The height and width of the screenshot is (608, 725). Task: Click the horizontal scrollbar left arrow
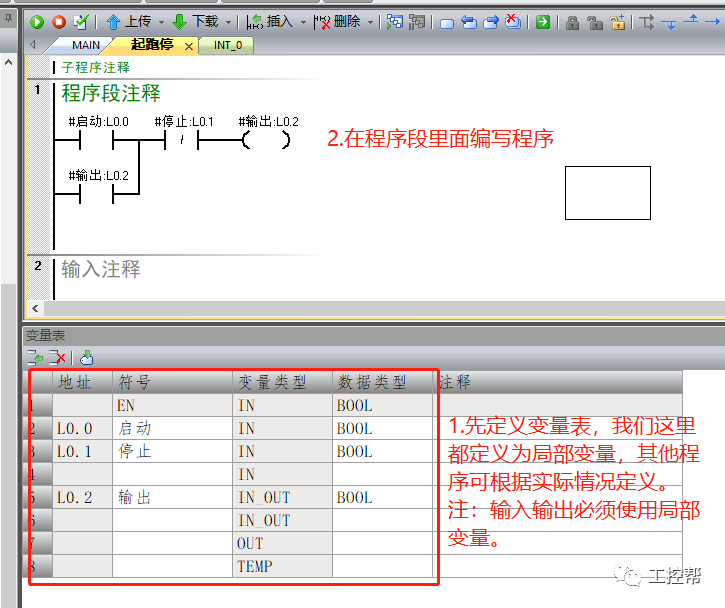[36, 308]
